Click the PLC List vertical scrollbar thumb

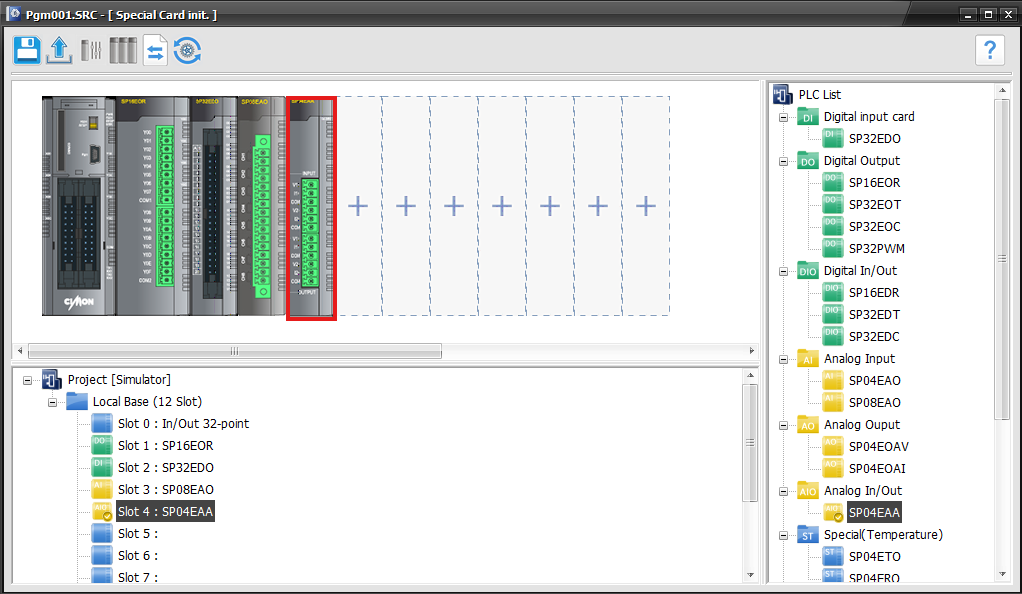1002,259
